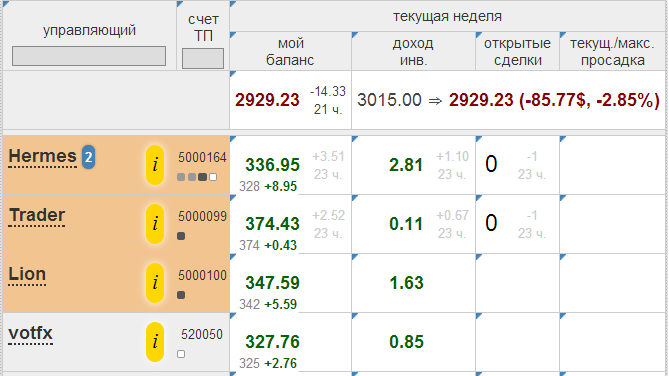Expand corner marker on доход инв. header
The height and width of the screenshot is (376, 669).
coord(355,35)
